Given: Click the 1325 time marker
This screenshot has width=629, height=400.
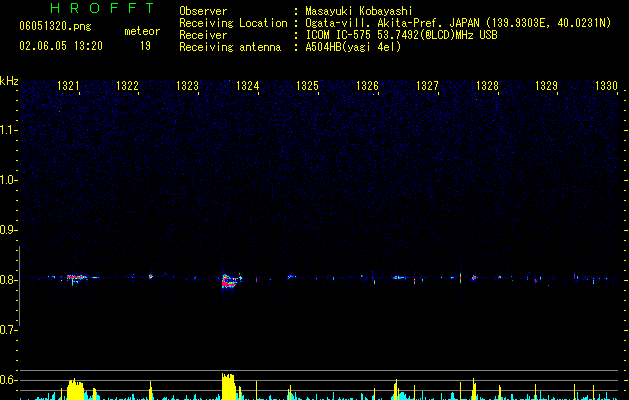Looking at the screenshot, I should pyautogui.click(x=307, y=86).
